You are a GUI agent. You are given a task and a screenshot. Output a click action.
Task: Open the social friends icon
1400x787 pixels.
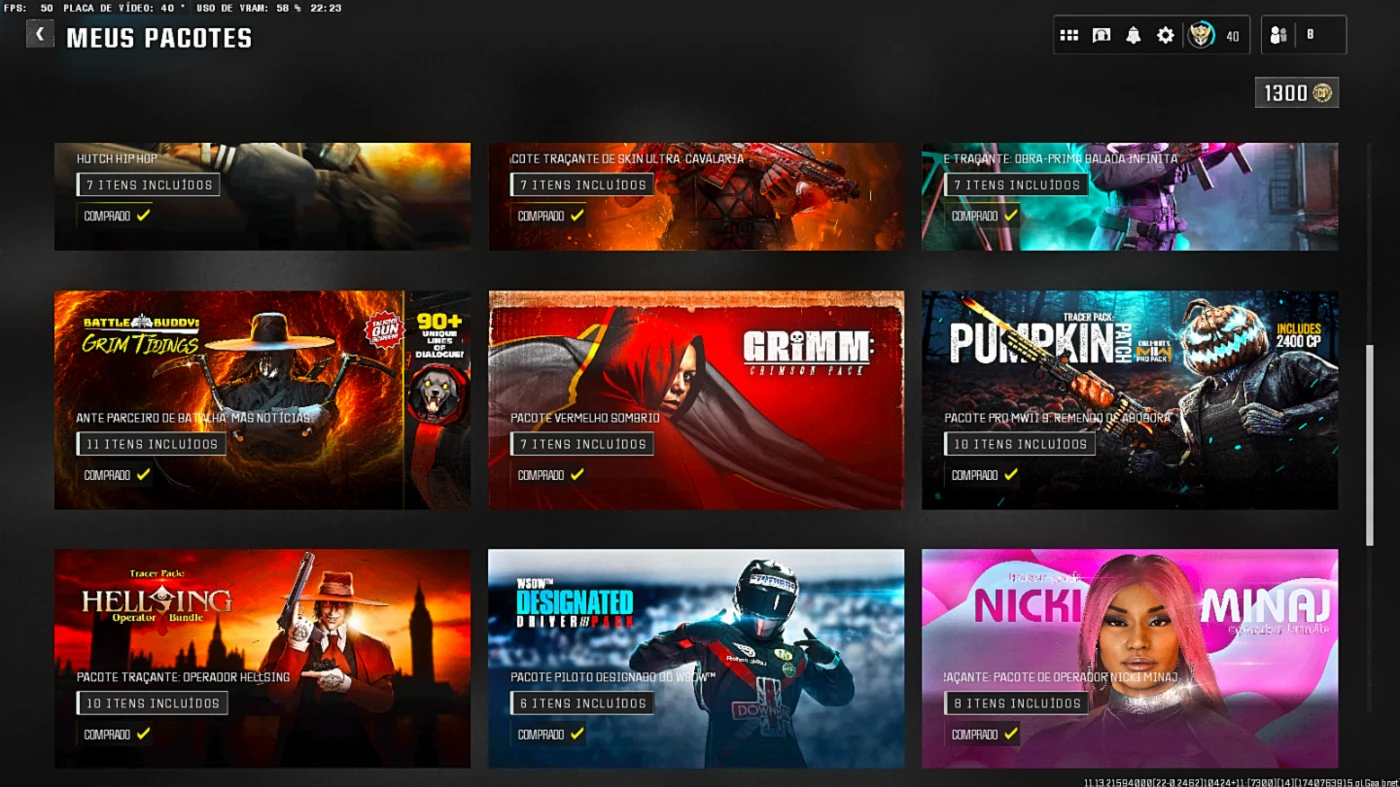coord(1279,35)
